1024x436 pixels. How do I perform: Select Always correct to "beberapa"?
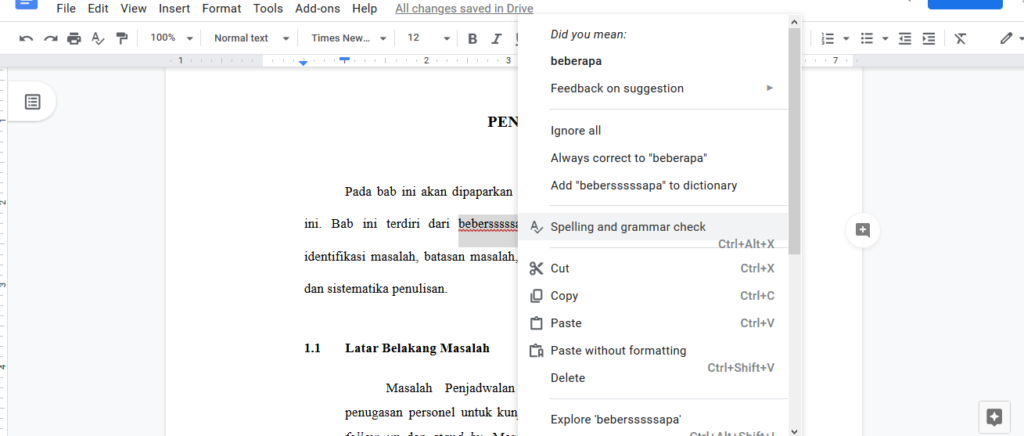pos(653,158)
